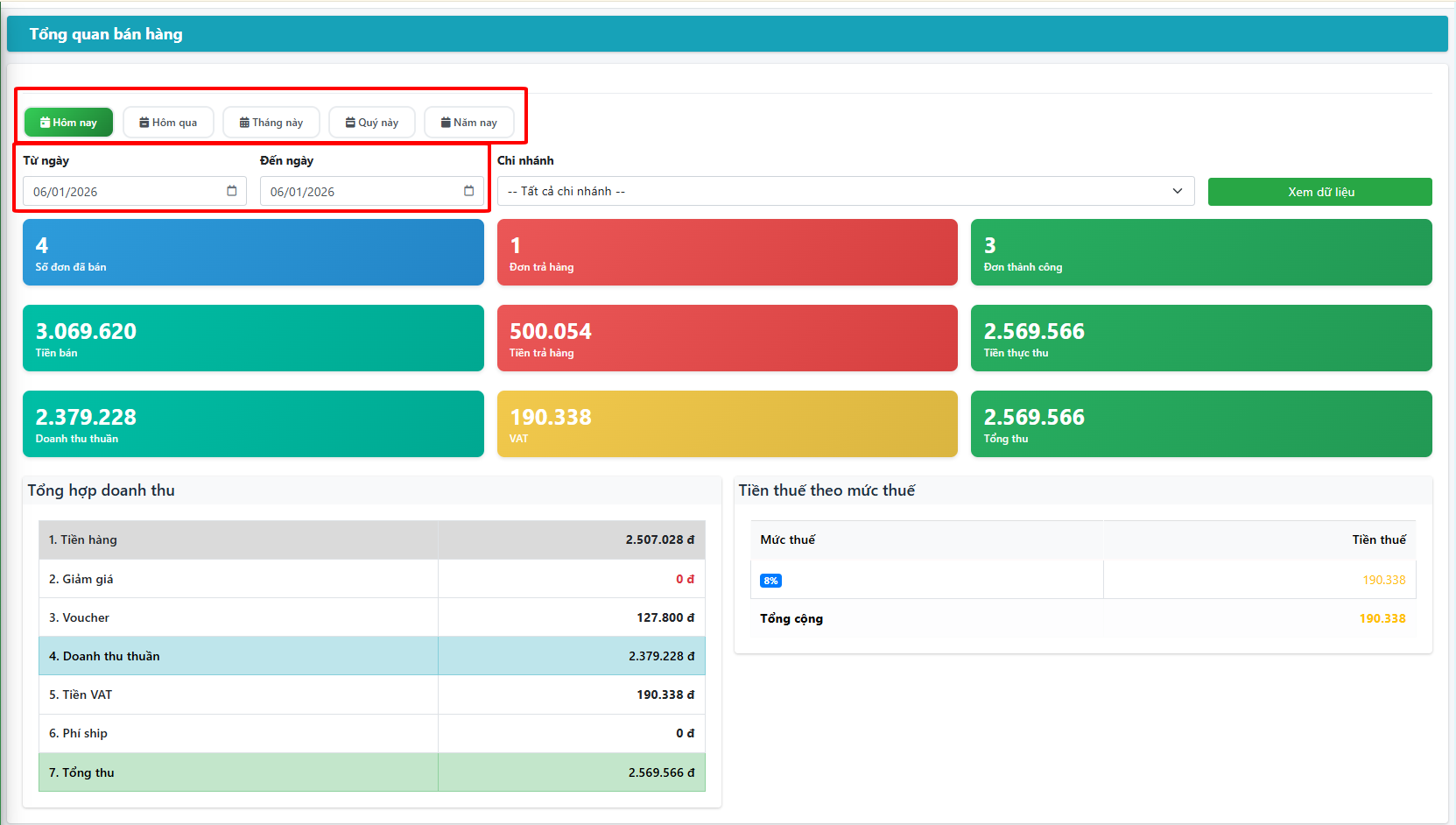Viewport: 1456px width, 825px height.
Task: Click the Tiền trả hàng card
Action: tap(727, 338)
